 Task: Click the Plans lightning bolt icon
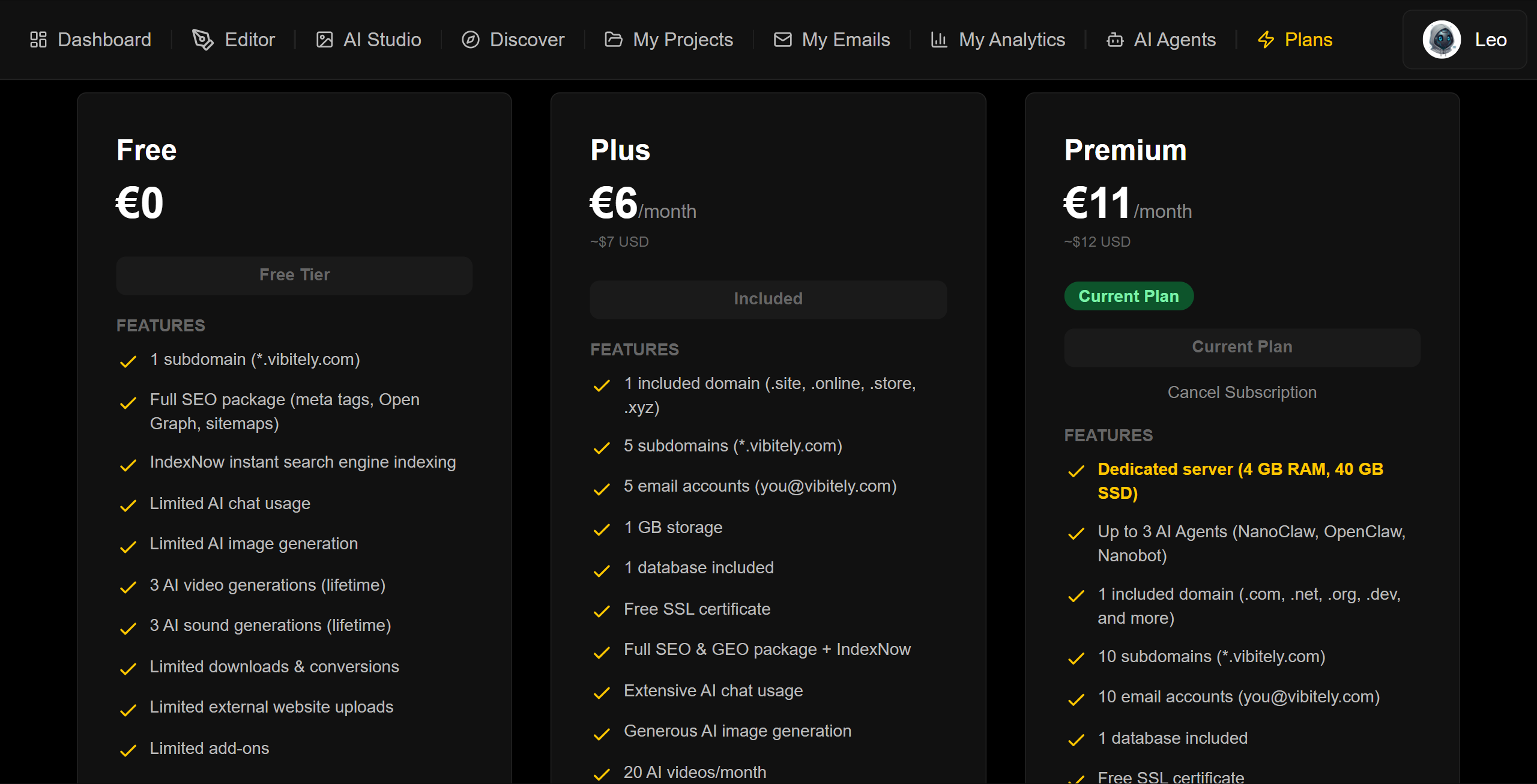pyautogui.click(x=1267, y=39)
